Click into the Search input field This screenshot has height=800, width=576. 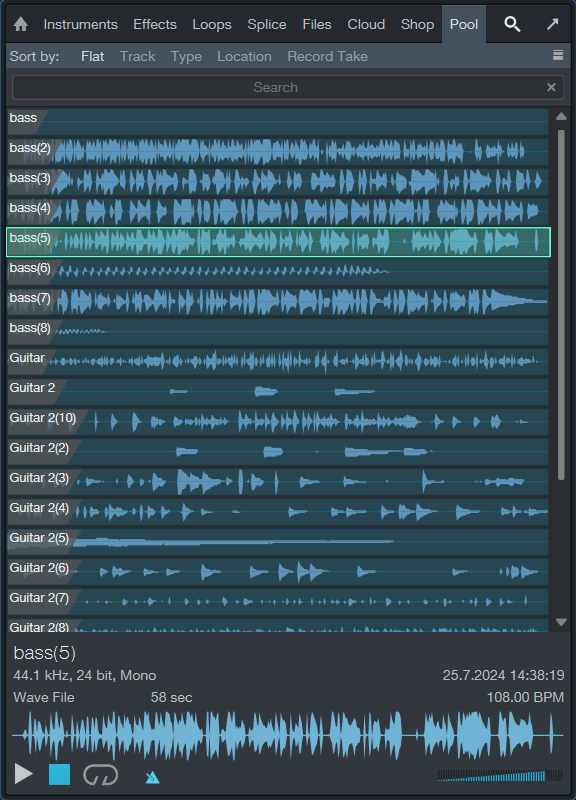point(278,87)
